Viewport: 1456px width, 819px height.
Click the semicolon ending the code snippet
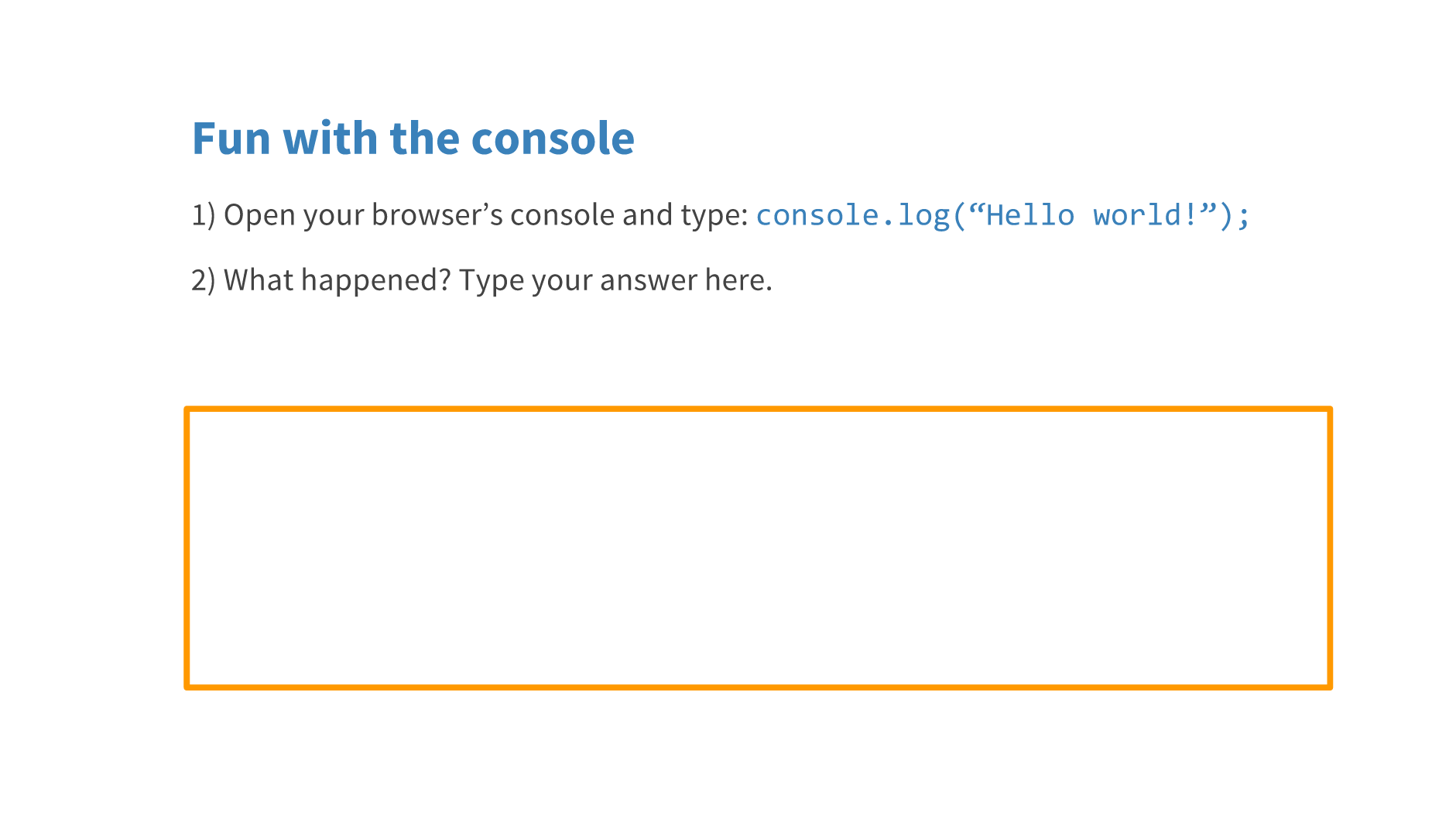click(1243, 215)
